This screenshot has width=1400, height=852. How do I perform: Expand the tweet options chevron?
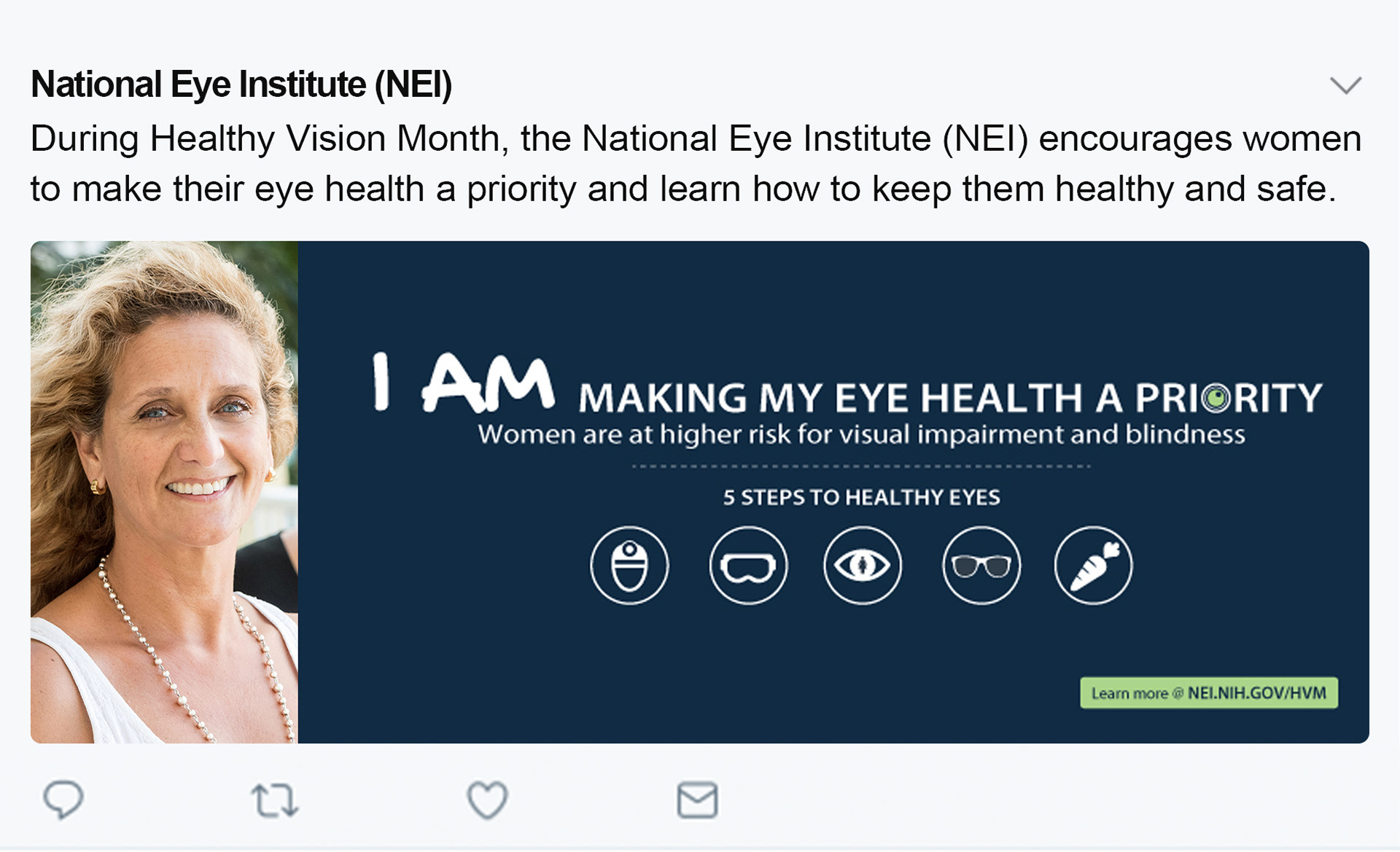pyautogui.click(x=1345, y=85)
